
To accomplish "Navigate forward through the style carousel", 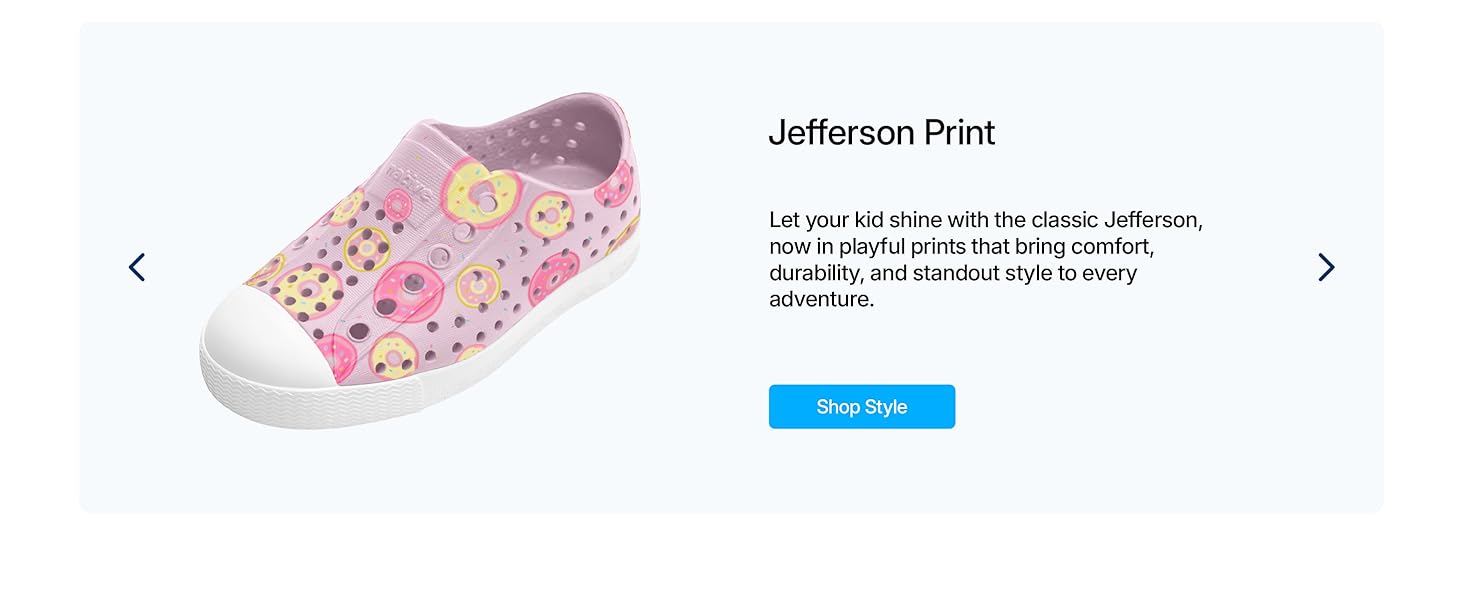I will click(x=1326, y=267).
